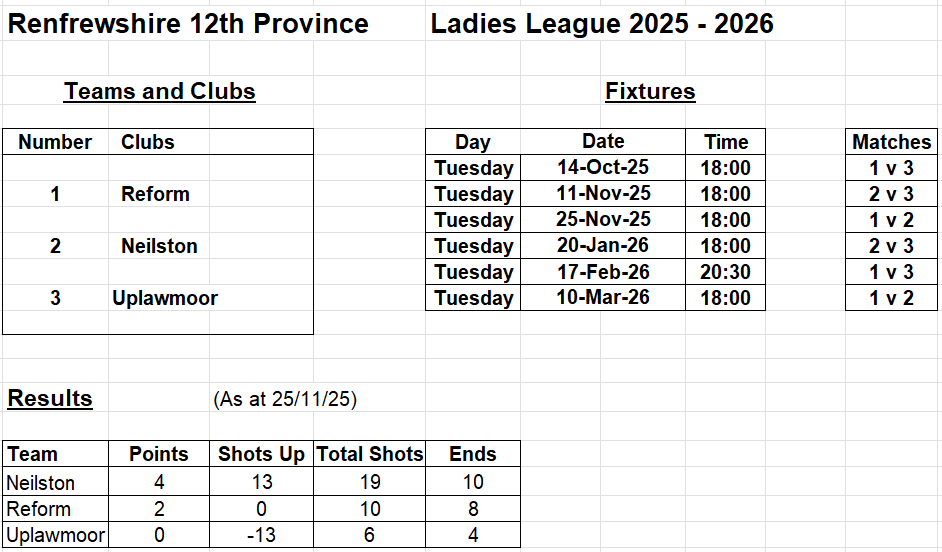Click the 20-Jan-26 fixture date
The width and height of the screenshot is (942, 552).
(603, 246)
